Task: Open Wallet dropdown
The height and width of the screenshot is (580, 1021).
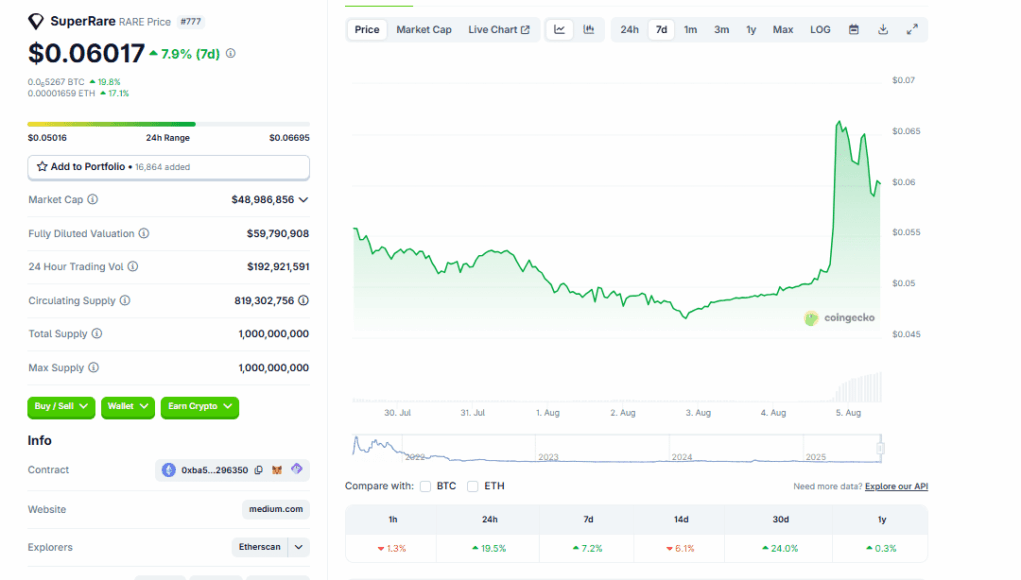Action: point(128,407)
